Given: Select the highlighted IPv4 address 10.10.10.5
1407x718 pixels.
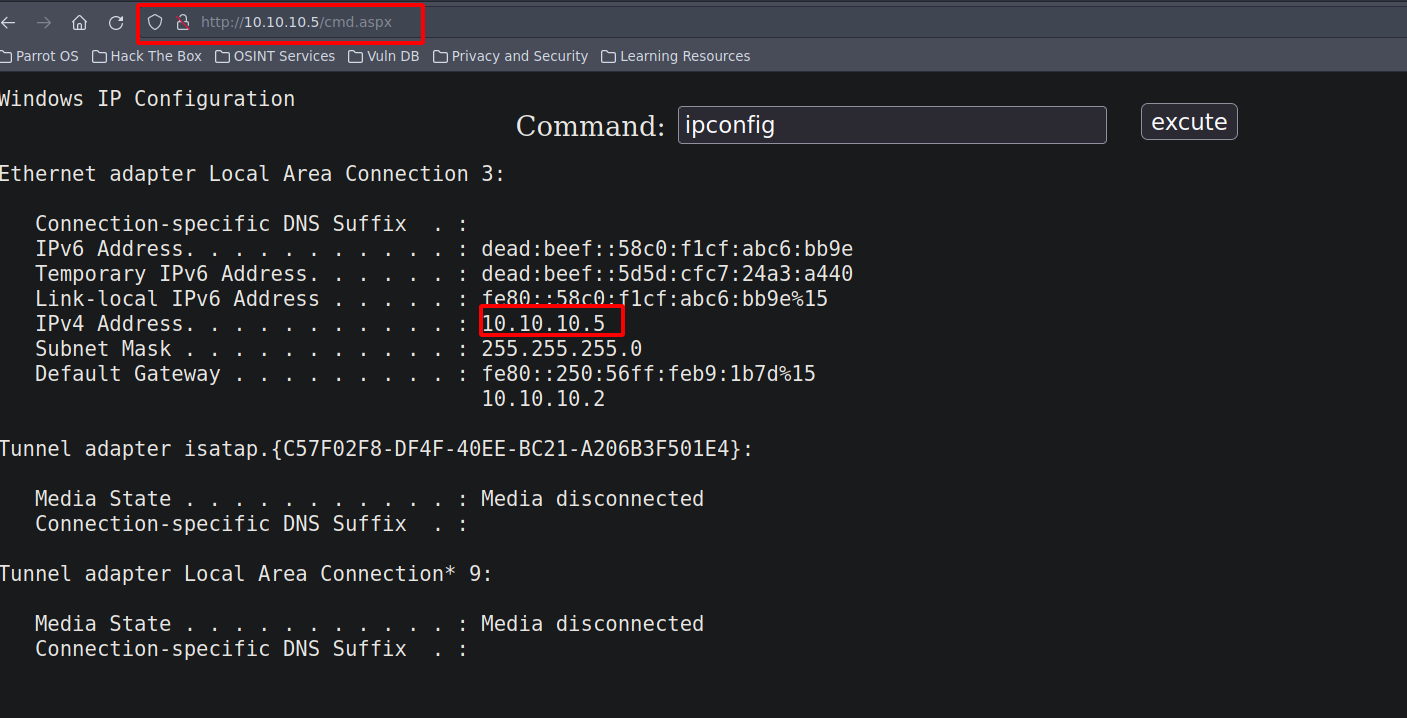Looking at the screenshot, I should click(x=551, y=322).
